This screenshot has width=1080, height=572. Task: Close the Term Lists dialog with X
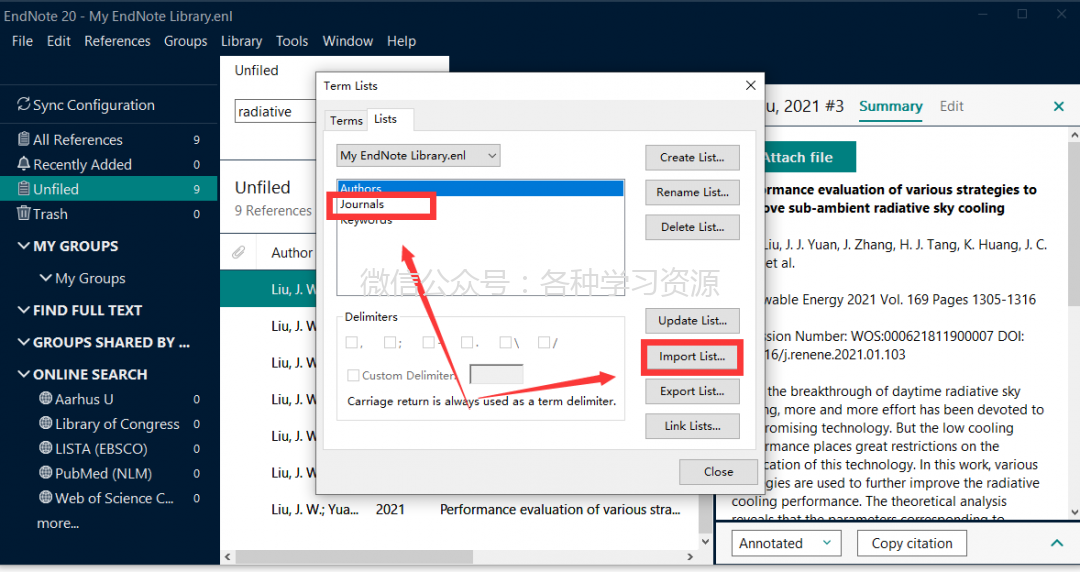[751, 85]
